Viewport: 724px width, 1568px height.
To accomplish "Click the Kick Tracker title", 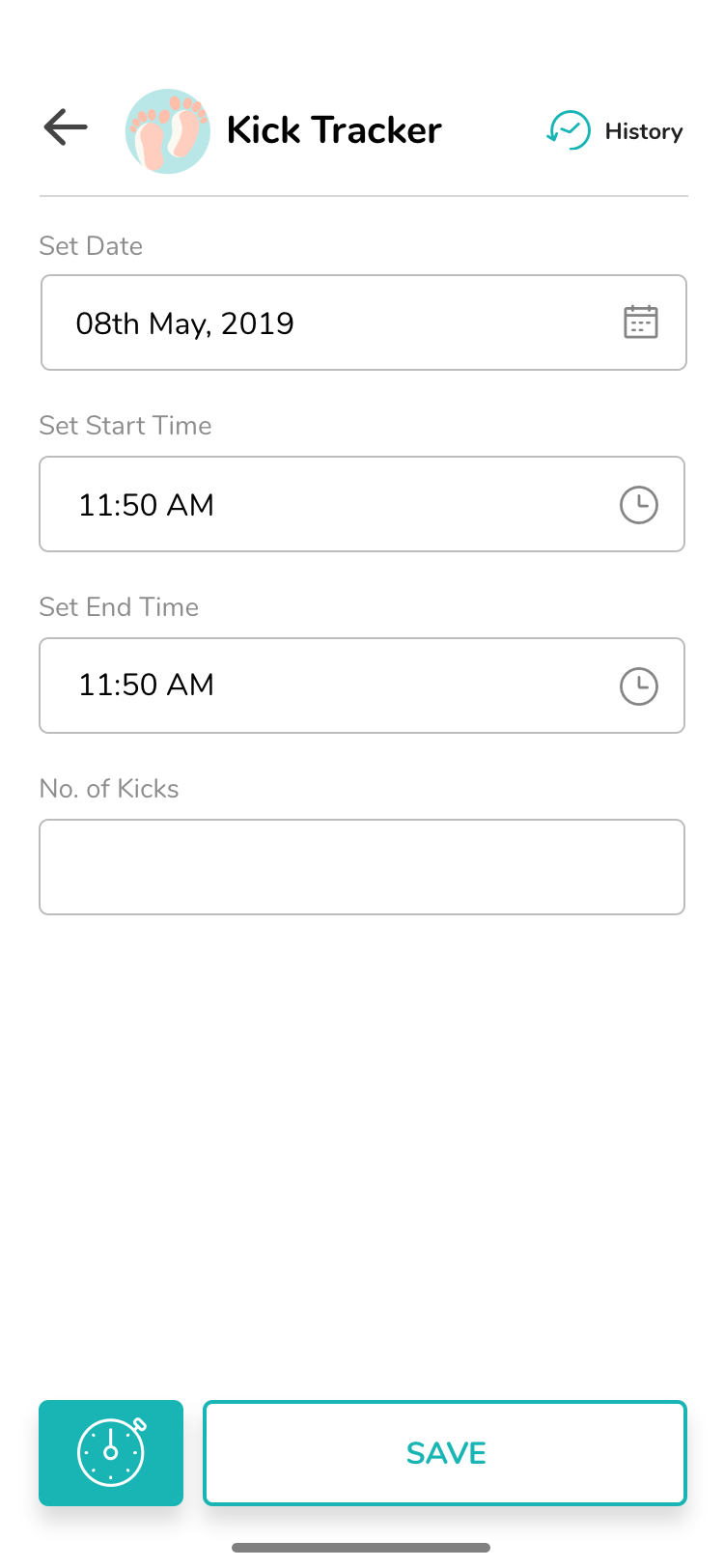I will click(334, 130).
